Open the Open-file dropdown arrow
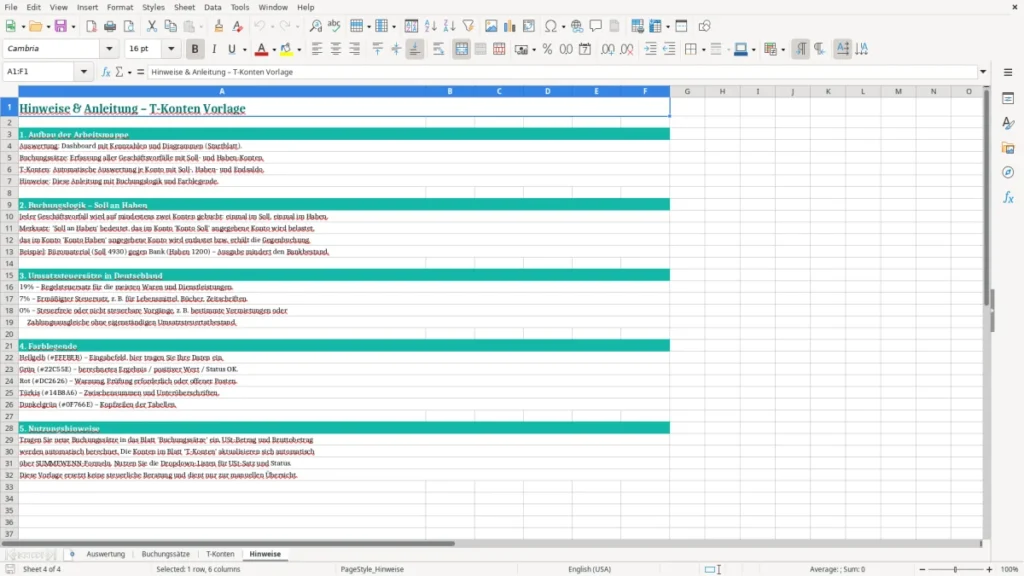The width and height of the screenshot is (1024, 576). pyautogui.click(x=48, y=27)
